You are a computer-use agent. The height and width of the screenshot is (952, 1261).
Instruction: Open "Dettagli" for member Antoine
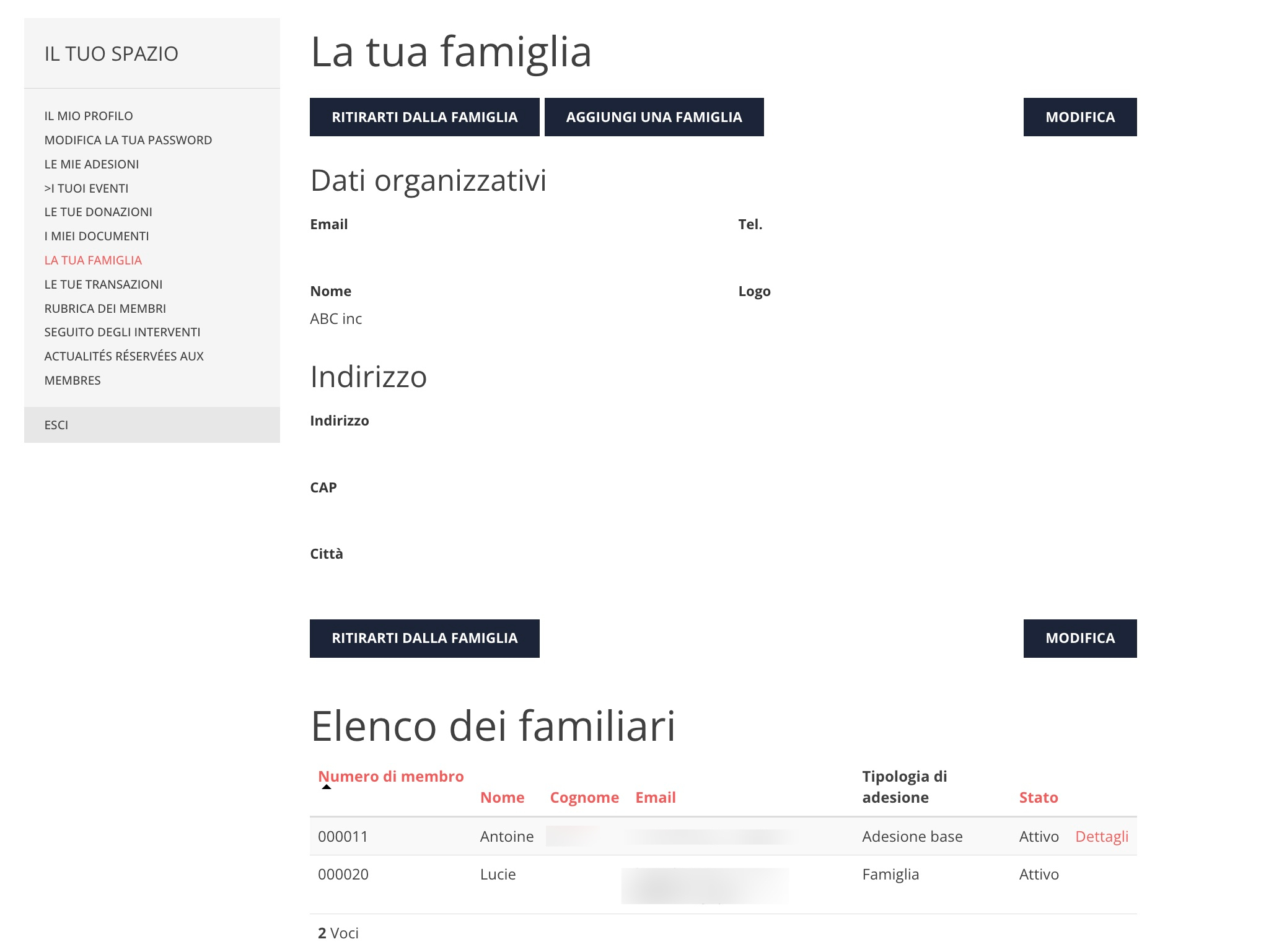[1102, 836]
